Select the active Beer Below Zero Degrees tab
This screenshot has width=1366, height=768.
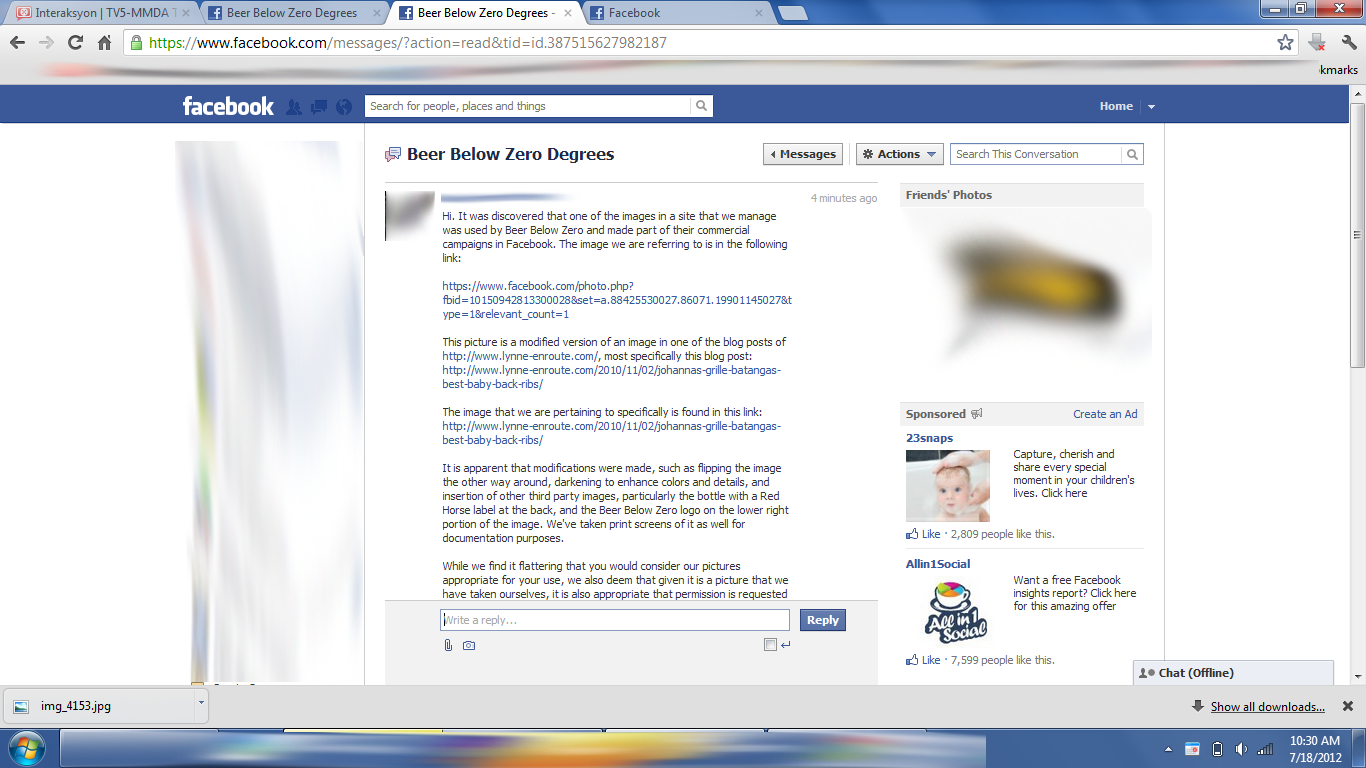484,13
